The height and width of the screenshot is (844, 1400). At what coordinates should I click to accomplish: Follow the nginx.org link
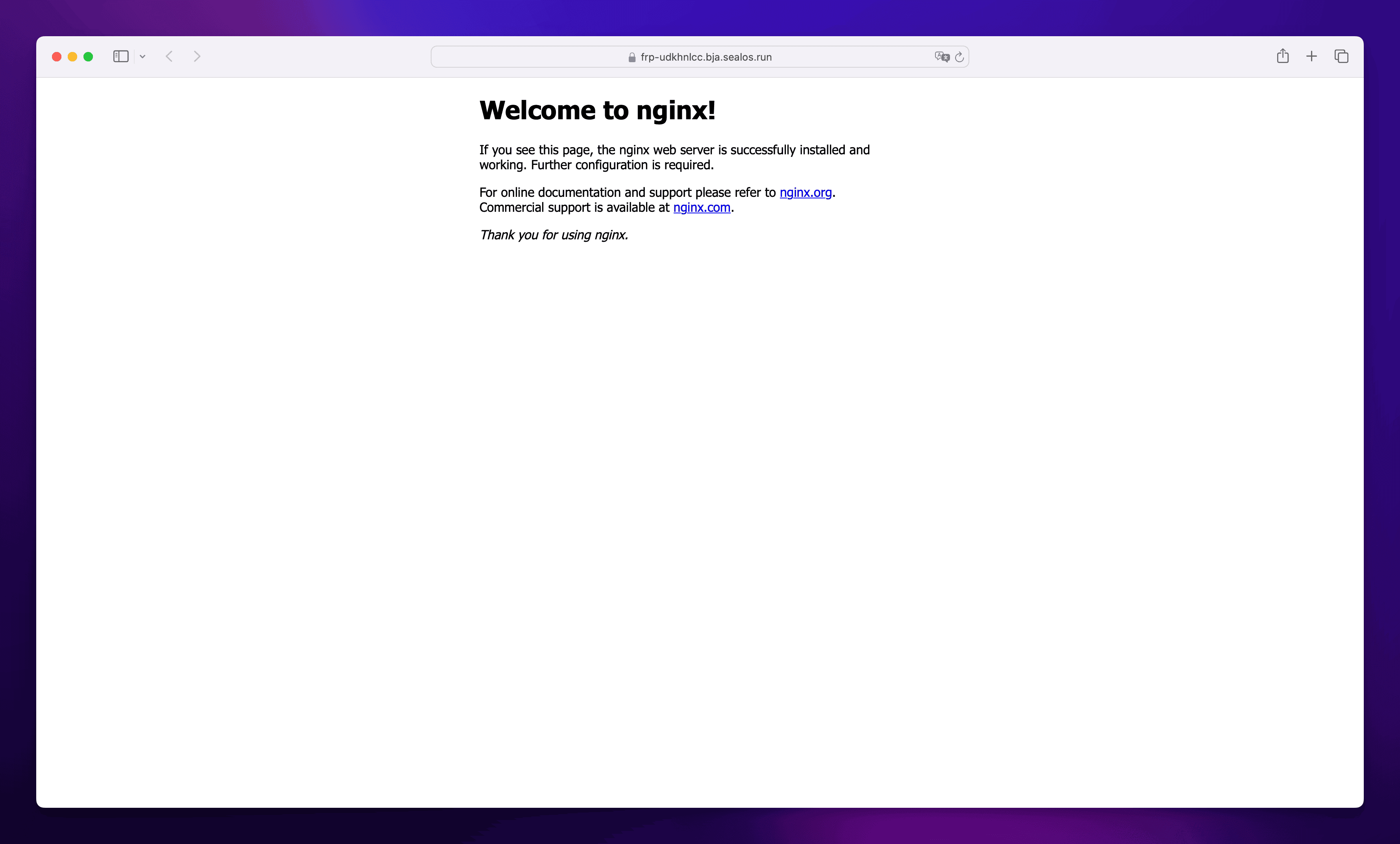[805, 192]
